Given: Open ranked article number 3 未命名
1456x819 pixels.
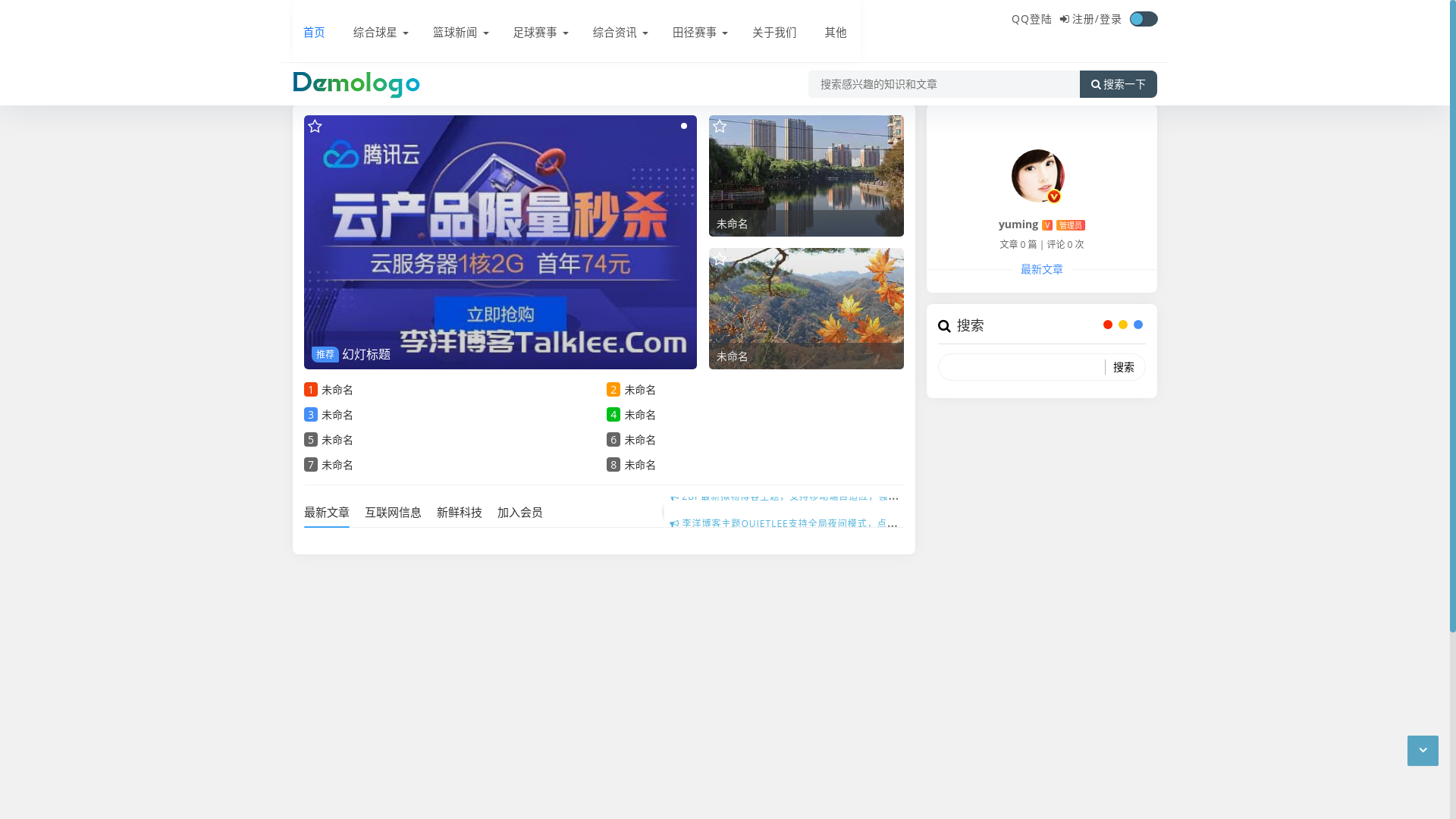Looking at the screenshot, I should [337, 415].
